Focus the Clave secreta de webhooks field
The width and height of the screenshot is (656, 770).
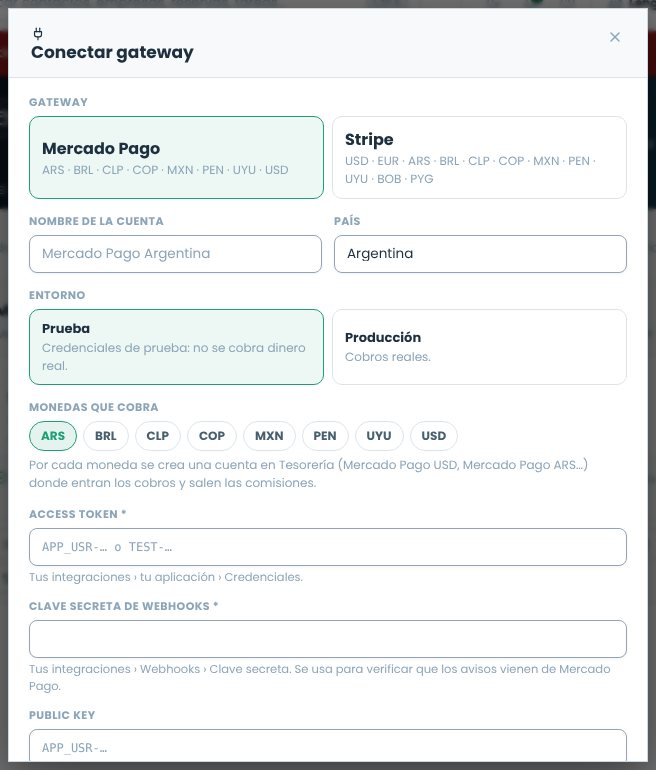click(x=328, y=639)
